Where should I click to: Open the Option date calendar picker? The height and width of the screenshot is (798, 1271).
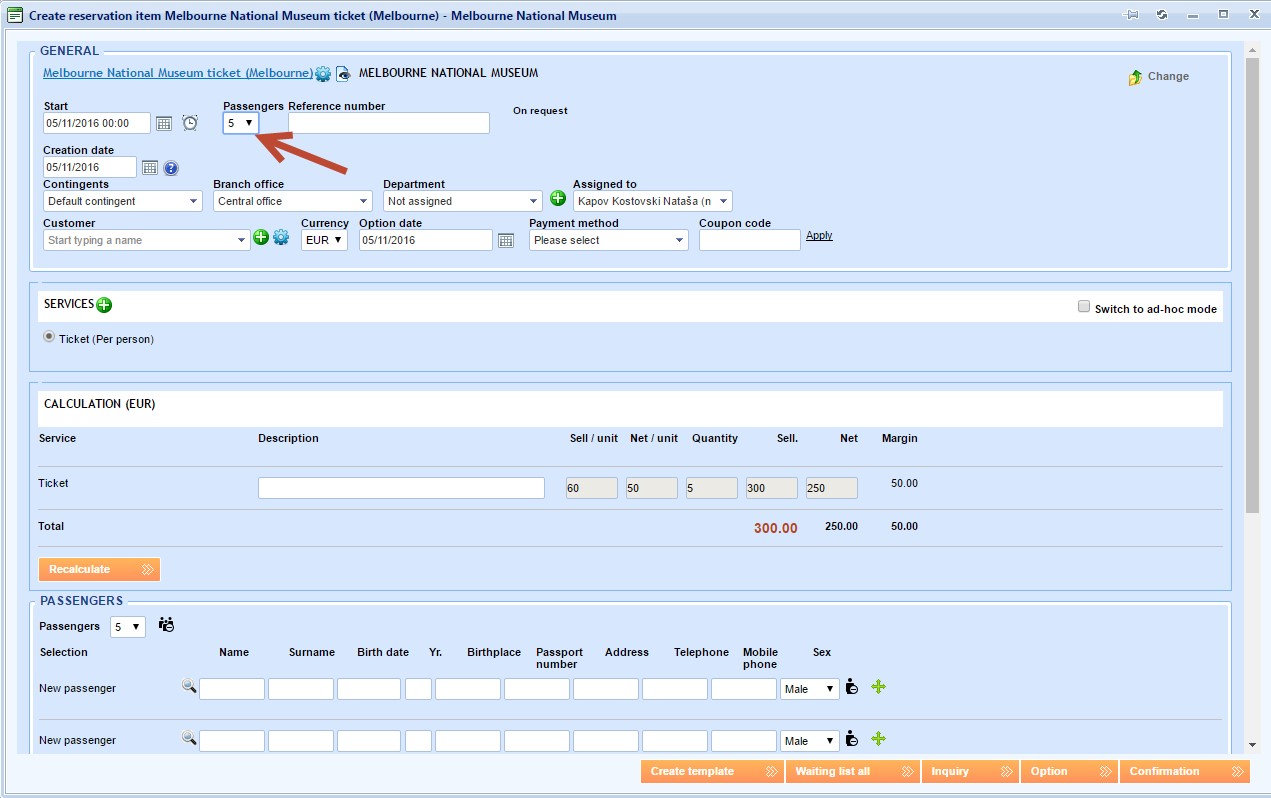click(506, 240)
